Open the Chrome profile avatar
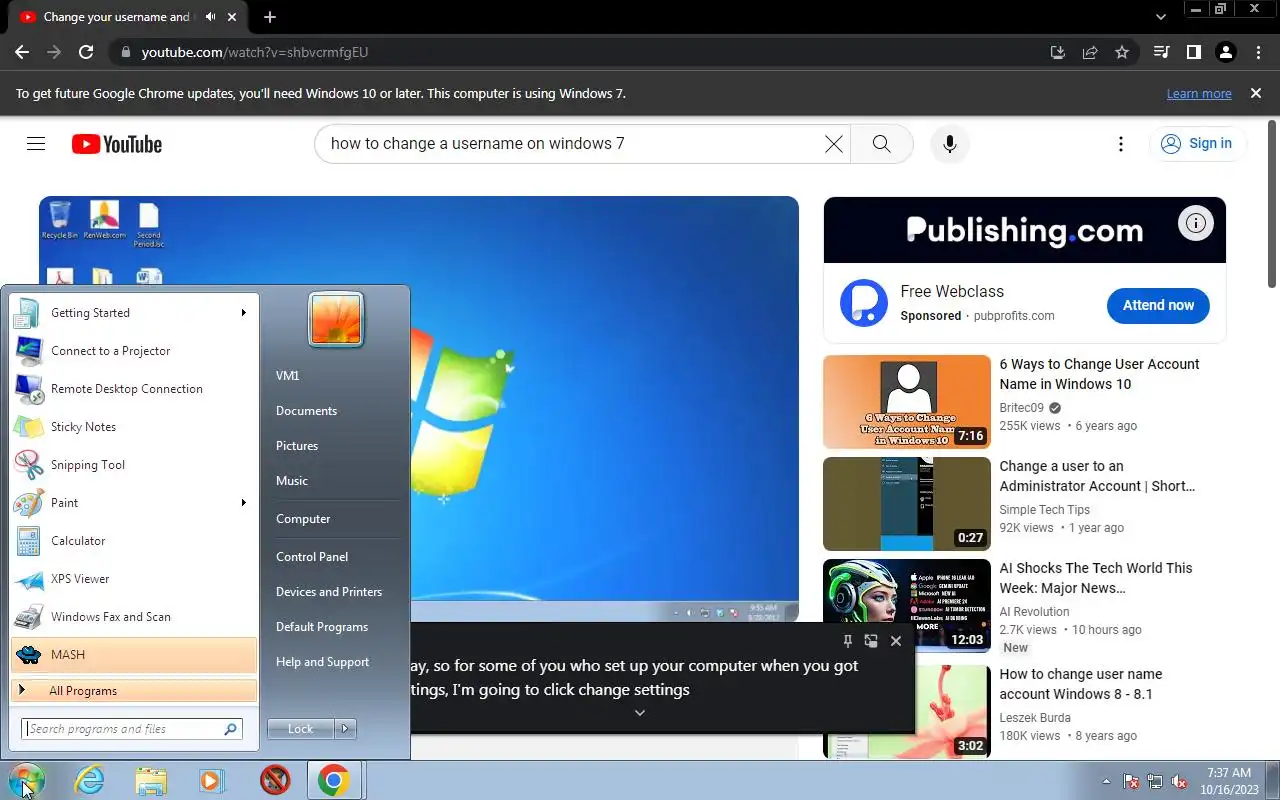The height and width of the screenshot is (800, 1280). [1225, 52]
